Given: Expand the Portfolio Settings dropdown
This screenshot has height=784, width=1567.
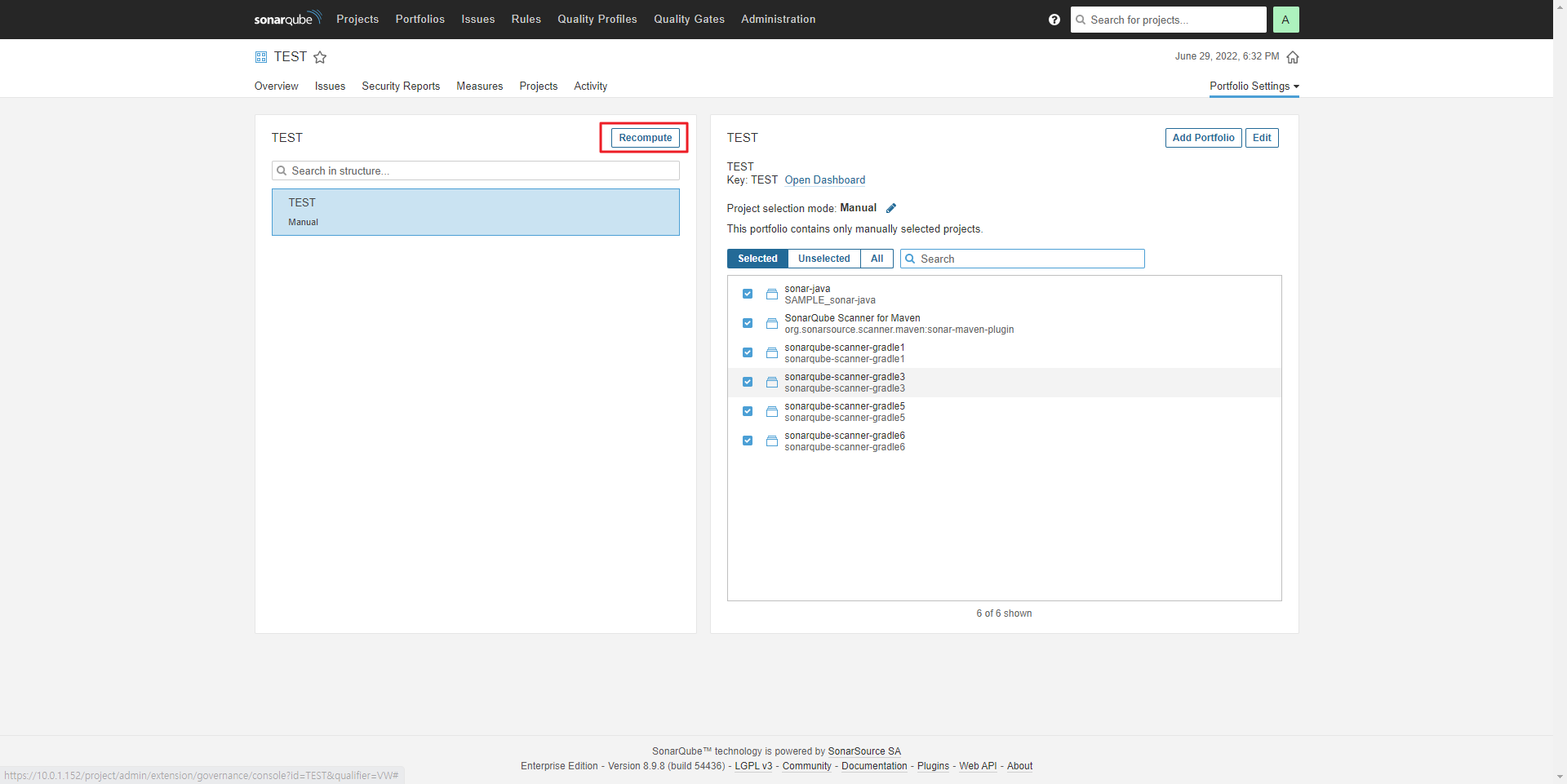Looking at the screenshot, I should pyautogui.click(x=1254, y=86).
